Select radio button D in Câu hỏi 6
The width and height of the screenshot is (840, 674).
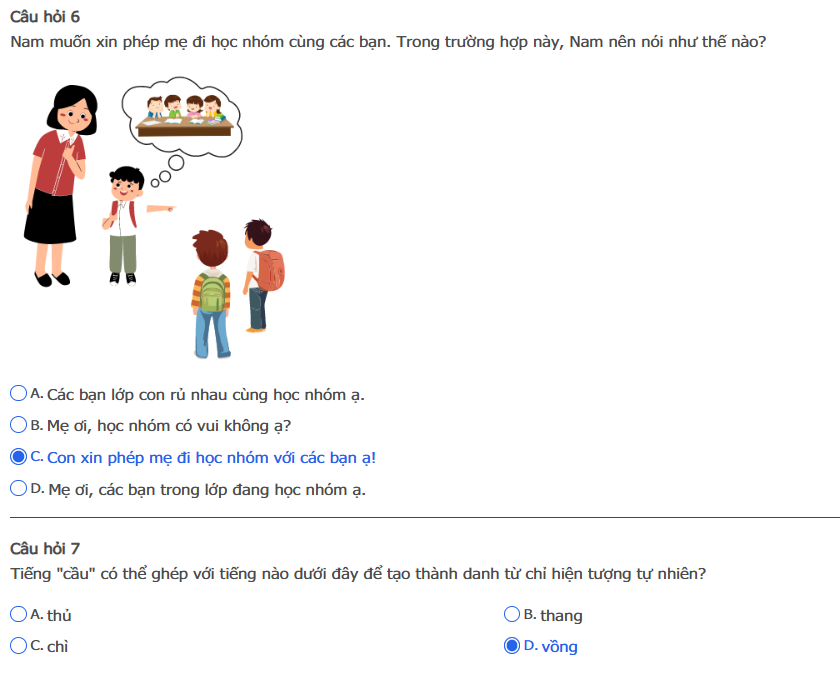coord(18,489)
